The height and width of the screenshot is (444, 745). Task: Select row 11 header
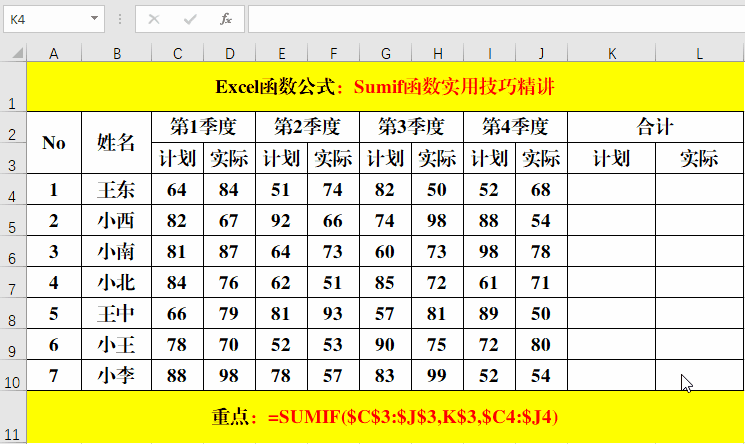coord(13,417)
